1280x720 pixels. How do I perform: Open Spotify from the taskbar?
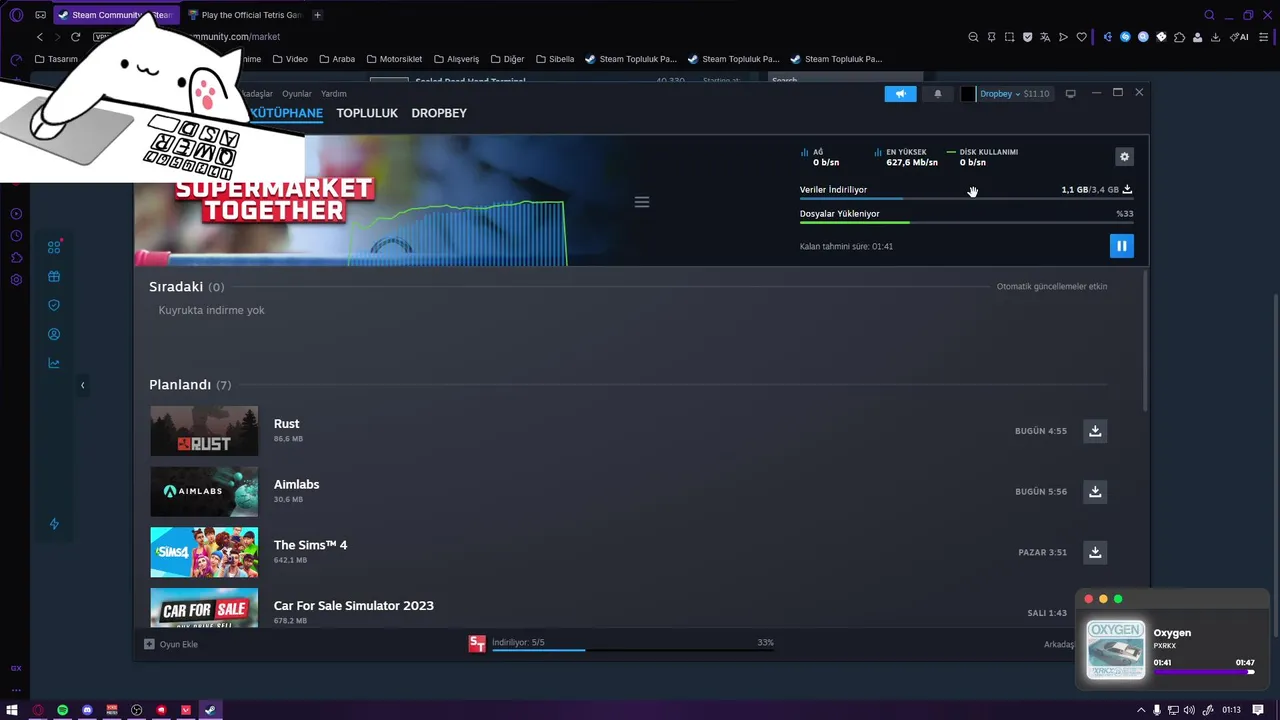pos(62,710)
